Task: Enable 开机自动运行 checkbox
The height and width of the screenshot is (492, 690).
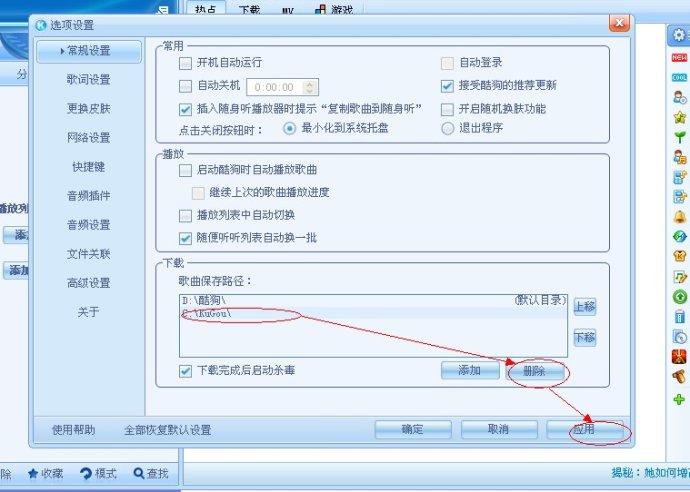Action: [185, 63]
